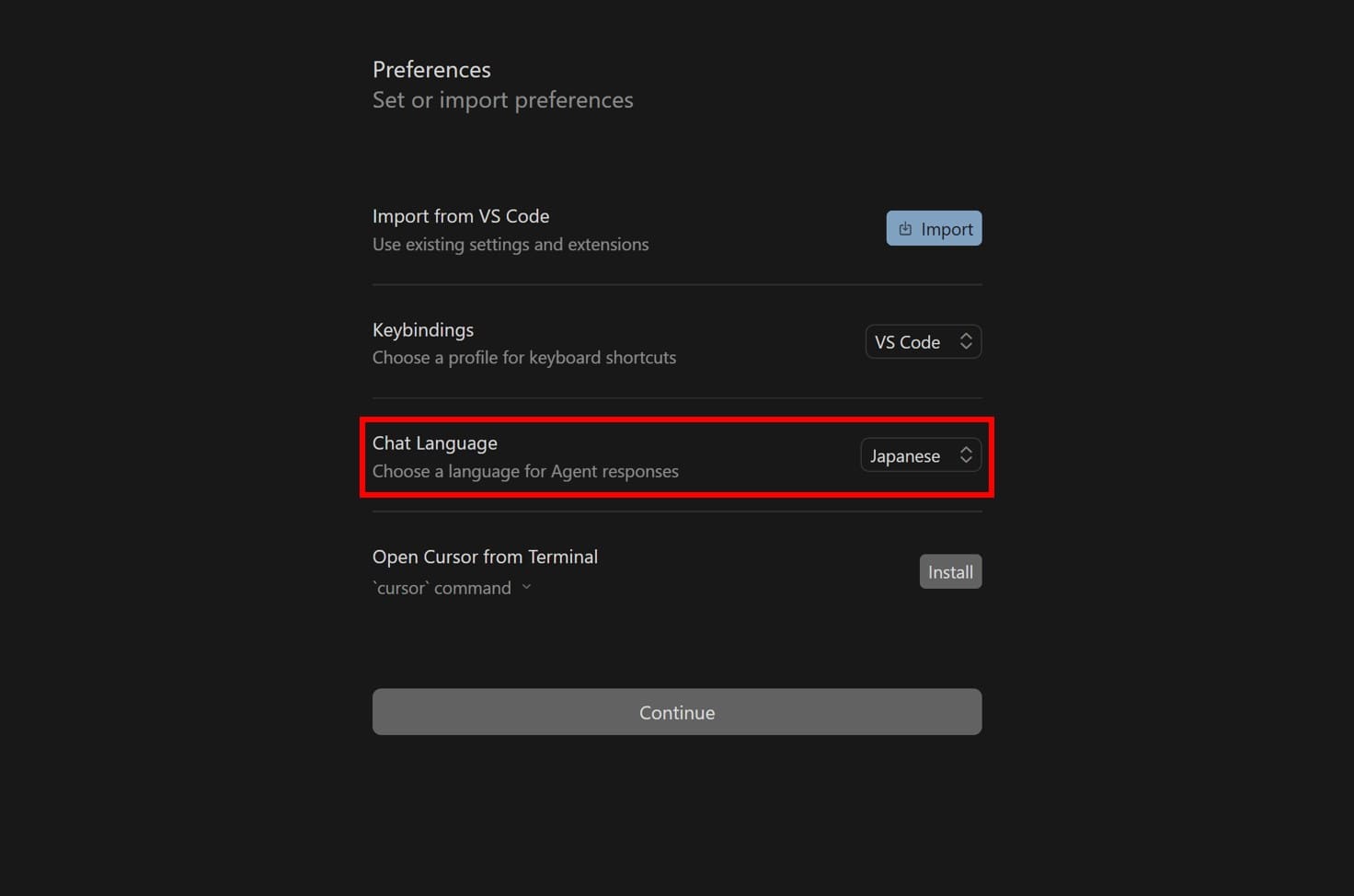Click the "Set or import preferences" subtitle
The height and width of the screenshot is (896, 1354).
[x=502, y=100]
